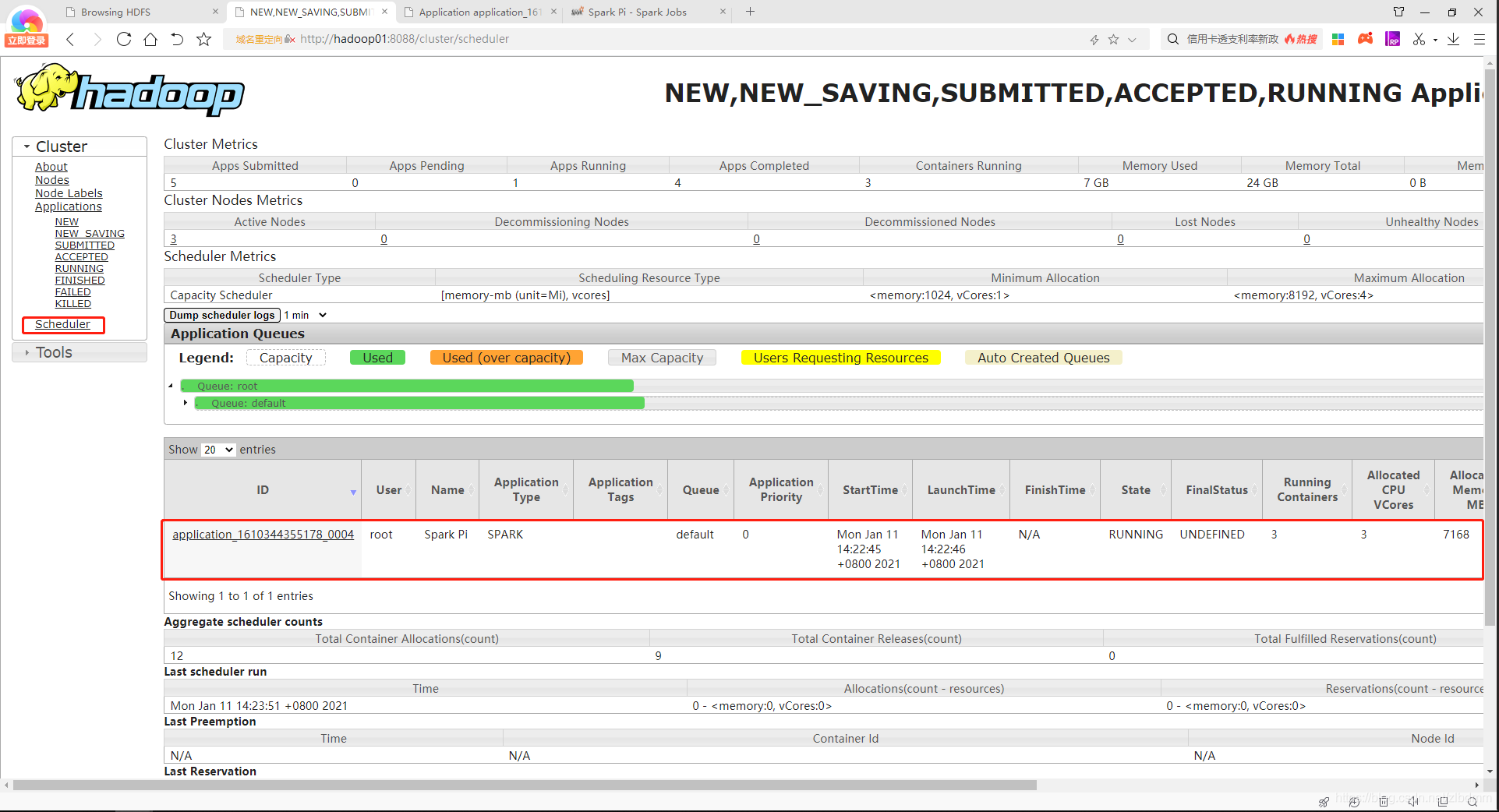1499x812 pixels.
Task: Click the Used green legend swatch
Action: coord(377,358)
